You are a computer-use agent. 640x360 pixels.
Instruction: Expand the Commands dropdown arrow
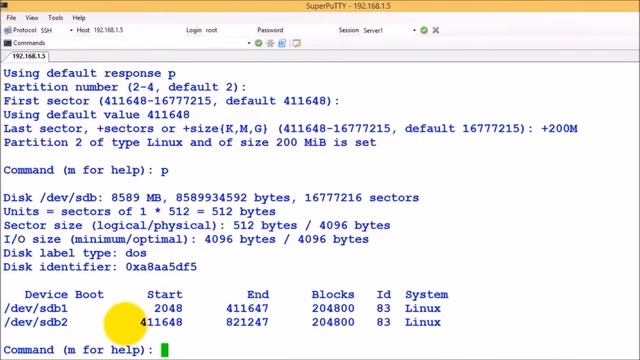pos(249,43)
